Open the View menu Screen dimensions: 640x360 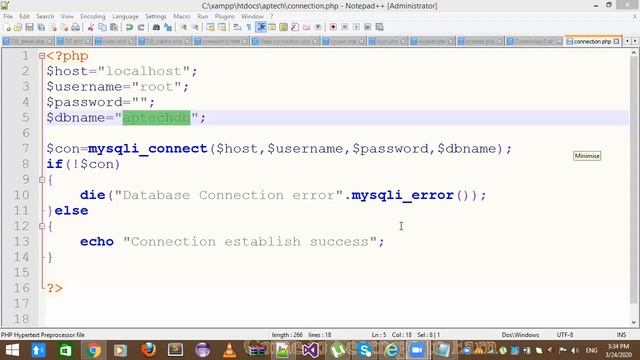(x=67, y=16)
